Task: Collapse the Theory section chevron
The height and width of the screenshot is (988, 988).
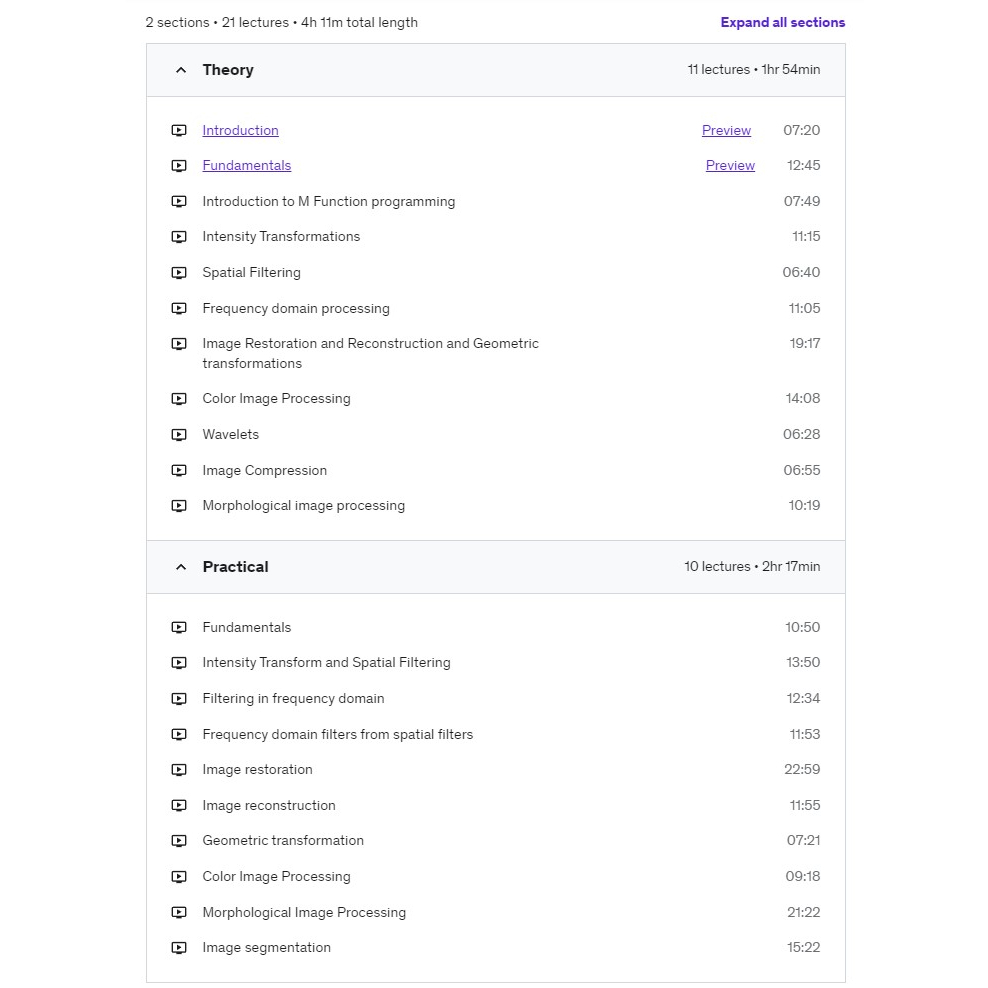Action: 181,70
